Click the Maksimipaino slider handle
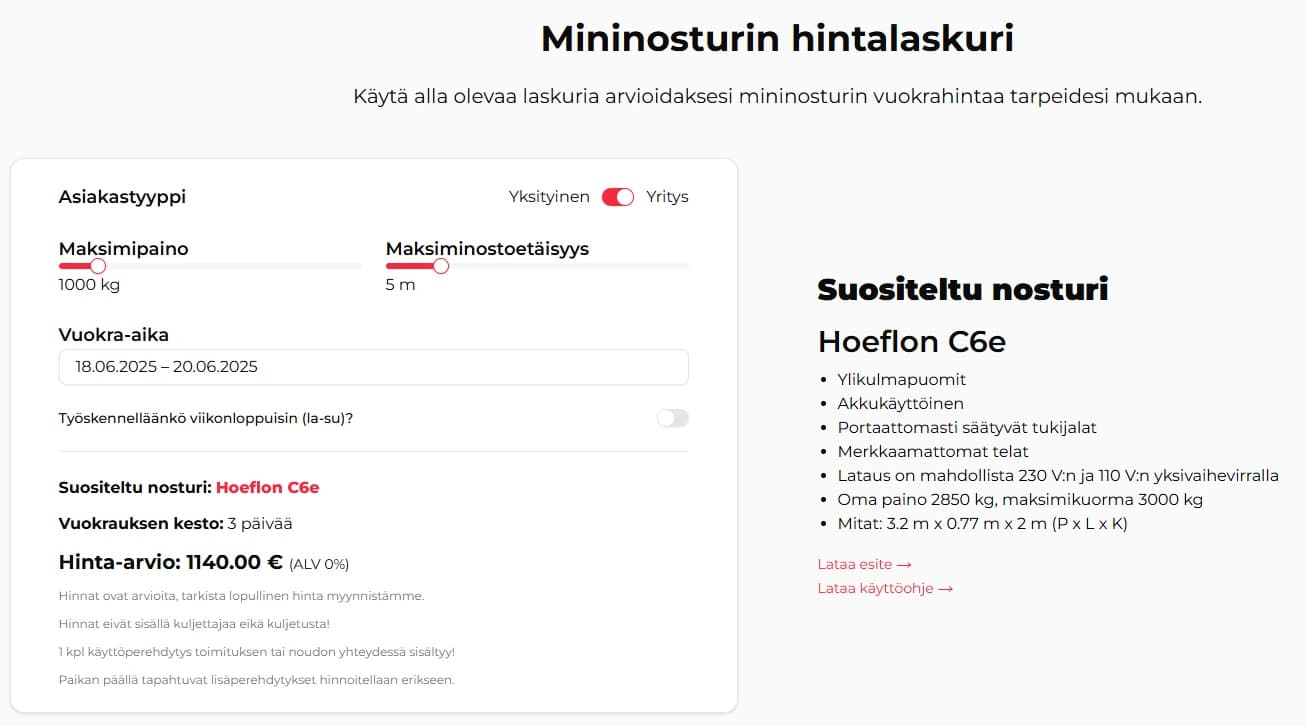The width and height of the screenshot is (1306, 726). [98, 266]
